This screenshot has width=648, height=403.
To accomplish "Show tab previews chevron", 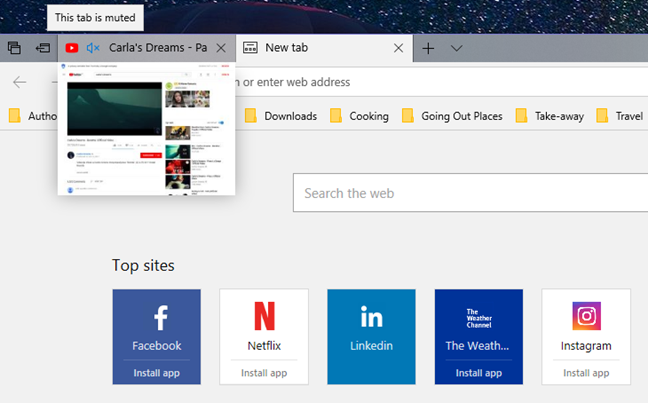I will click(x=456, y=48).
